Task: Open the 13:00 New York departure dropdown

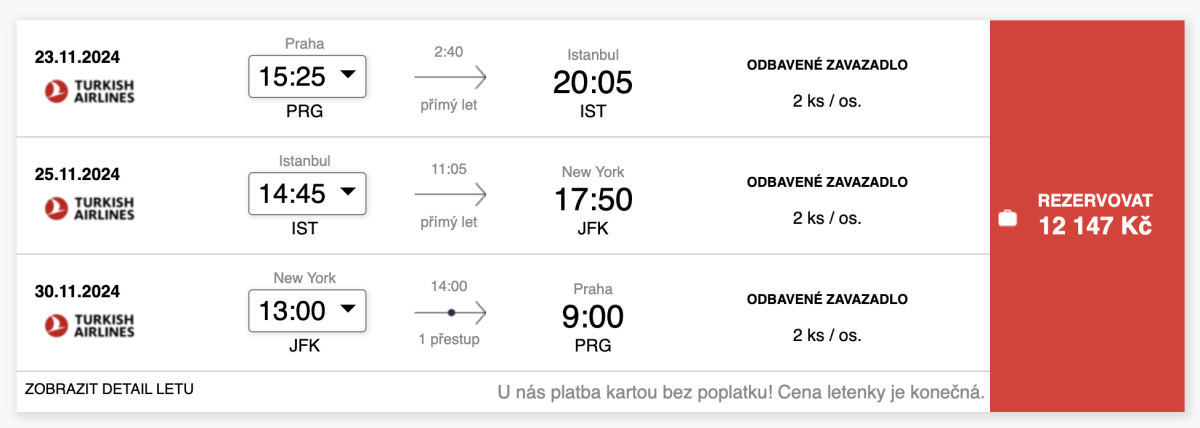Action: click(307, 313)
